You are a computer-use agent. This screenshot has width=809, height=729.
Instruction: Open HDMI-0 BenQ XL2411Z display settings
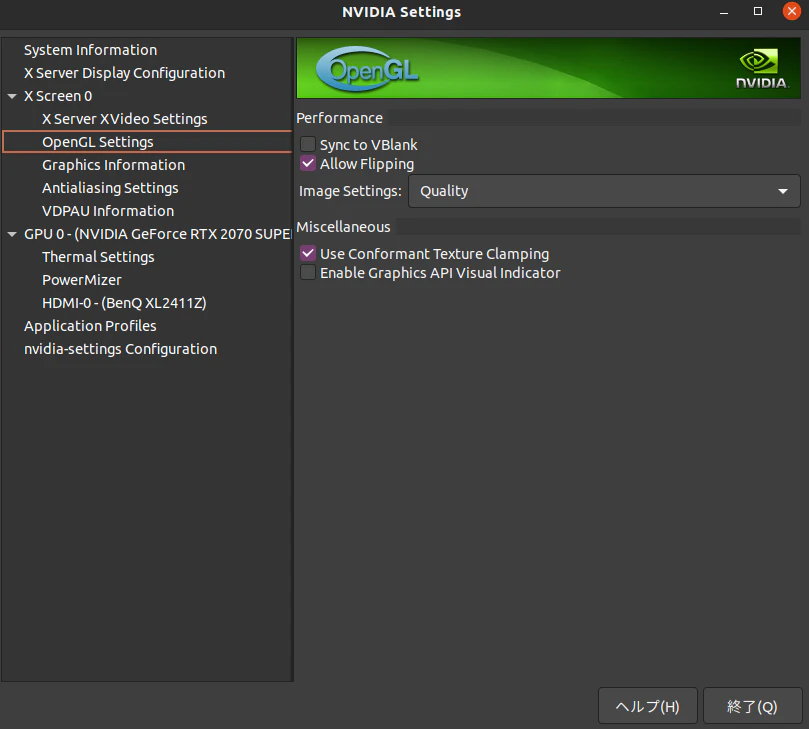point(124,303)
